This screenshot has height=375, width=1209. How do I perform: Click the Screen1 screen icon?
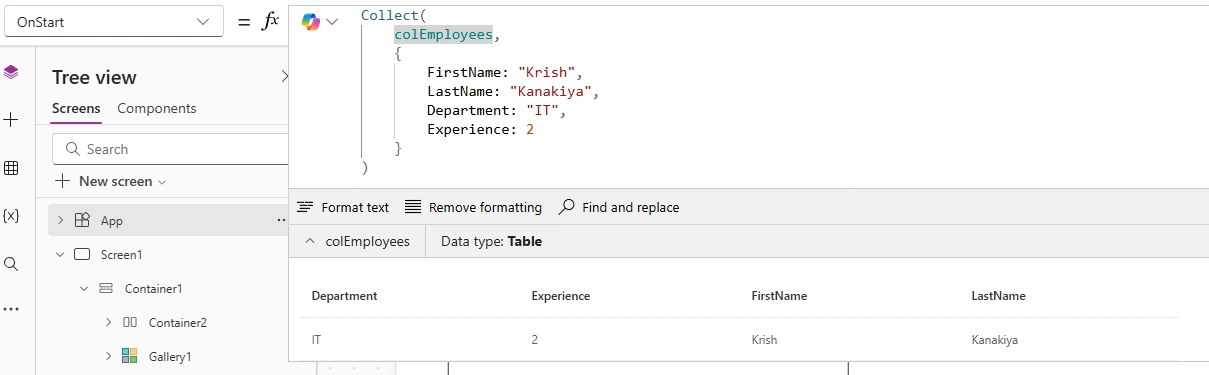[x=83, y=254]
